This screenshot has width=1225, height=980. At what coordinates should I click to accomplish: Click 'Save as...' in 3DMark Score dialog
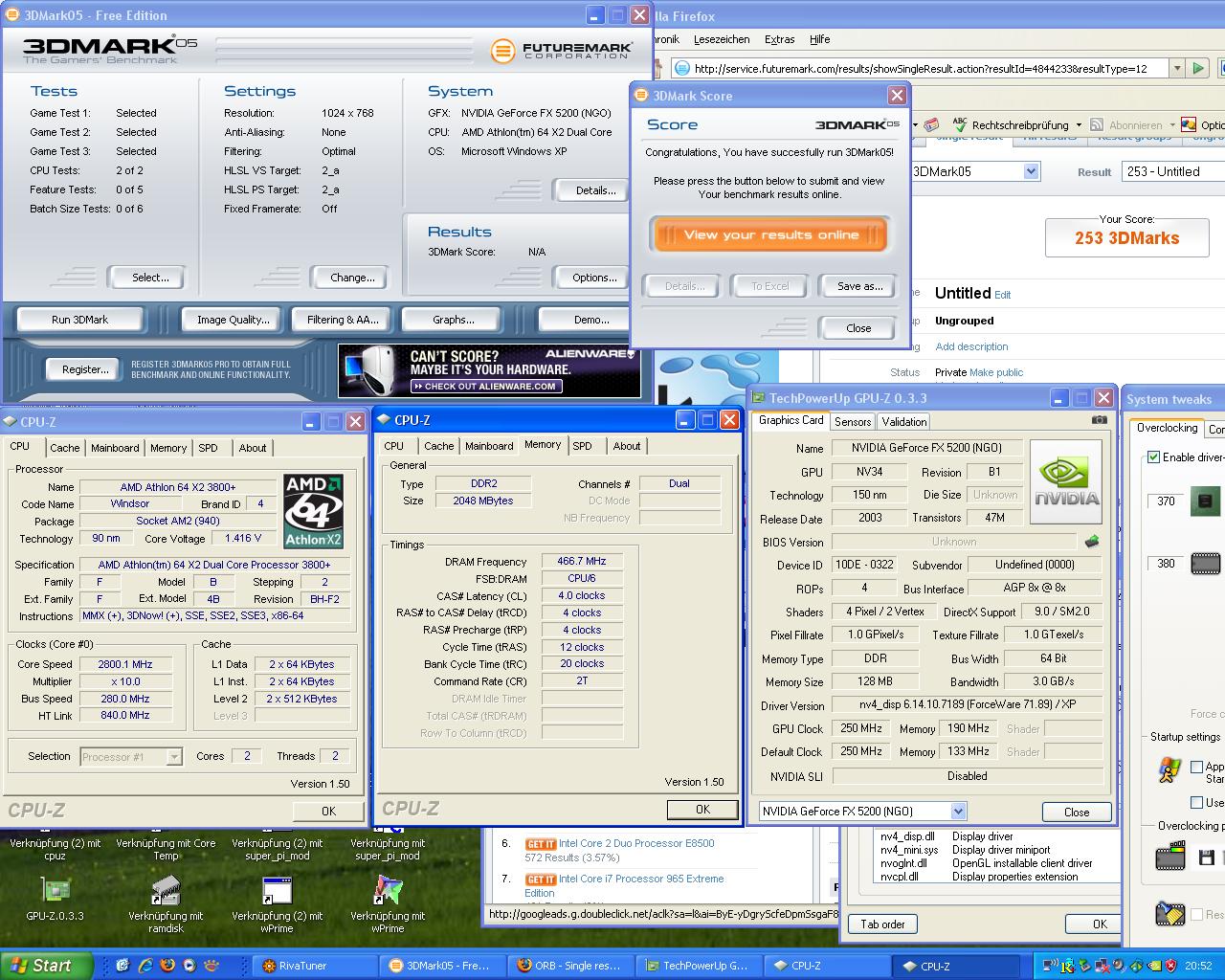click(859, 286)
